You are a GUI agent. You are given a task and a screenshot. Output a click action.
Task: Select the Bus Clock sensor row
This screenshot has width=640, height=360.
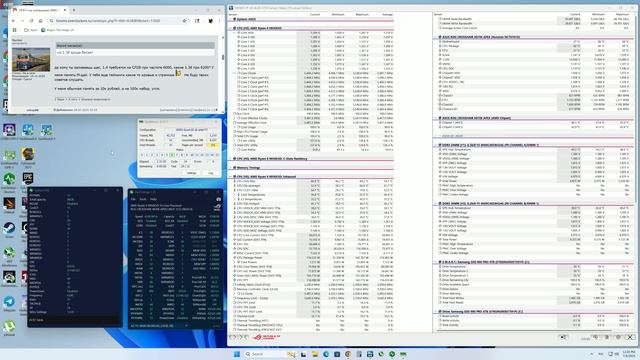point(313,113)
